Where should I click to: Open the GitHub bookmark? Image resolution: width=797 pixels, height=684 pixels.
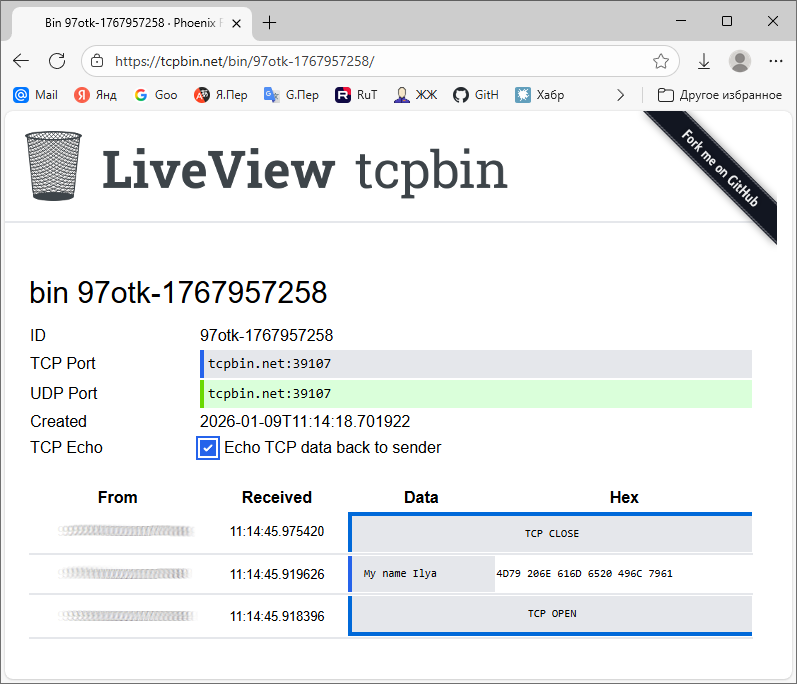pyautogui.click(x=475, y=95)
